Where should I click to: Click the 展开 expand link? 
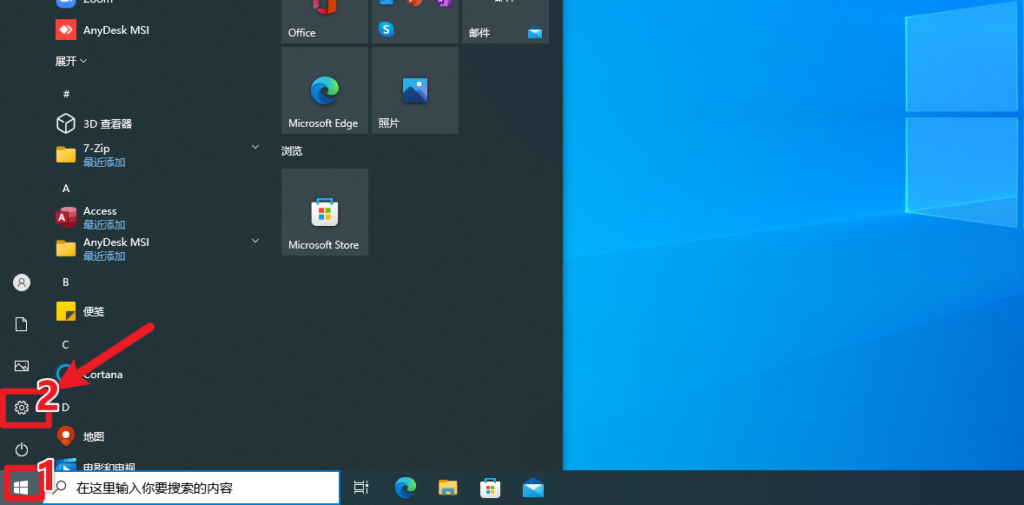[x=70, y=61]
